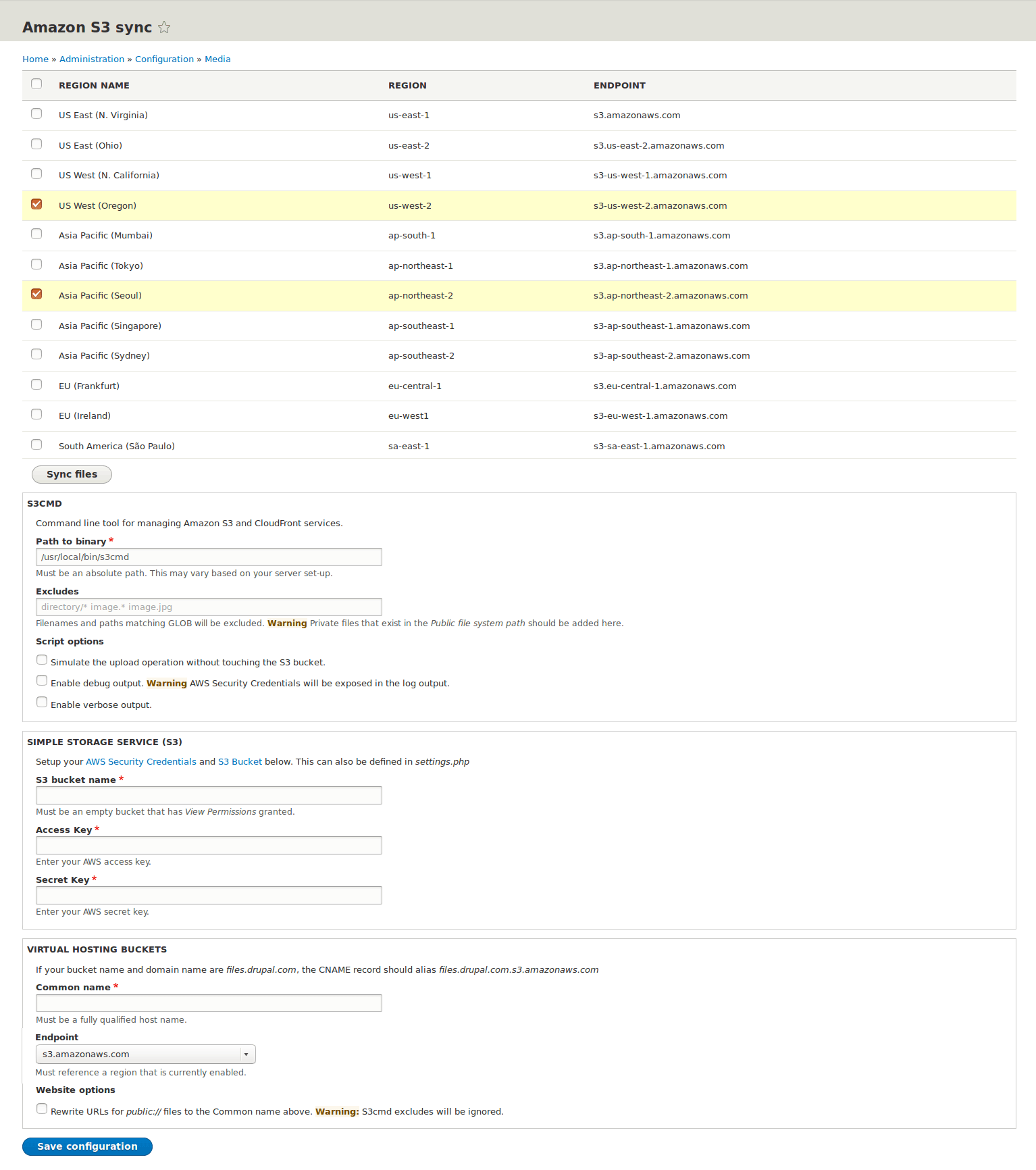Click the Virtual Hosting Buckets legend
1036x1170 pixels.
[x=97, y=950]
